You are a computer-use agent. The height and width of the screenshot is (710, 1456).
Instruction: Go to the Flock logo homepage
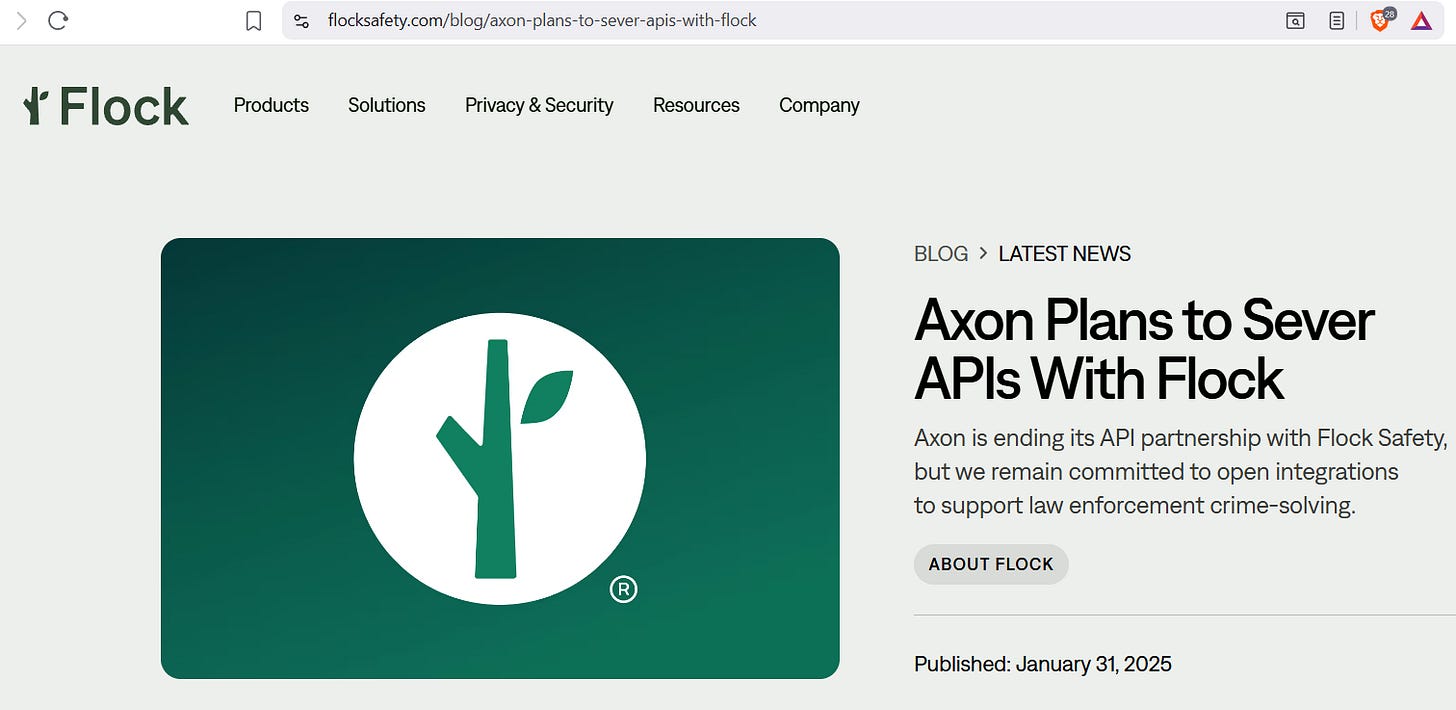(106, 106)
